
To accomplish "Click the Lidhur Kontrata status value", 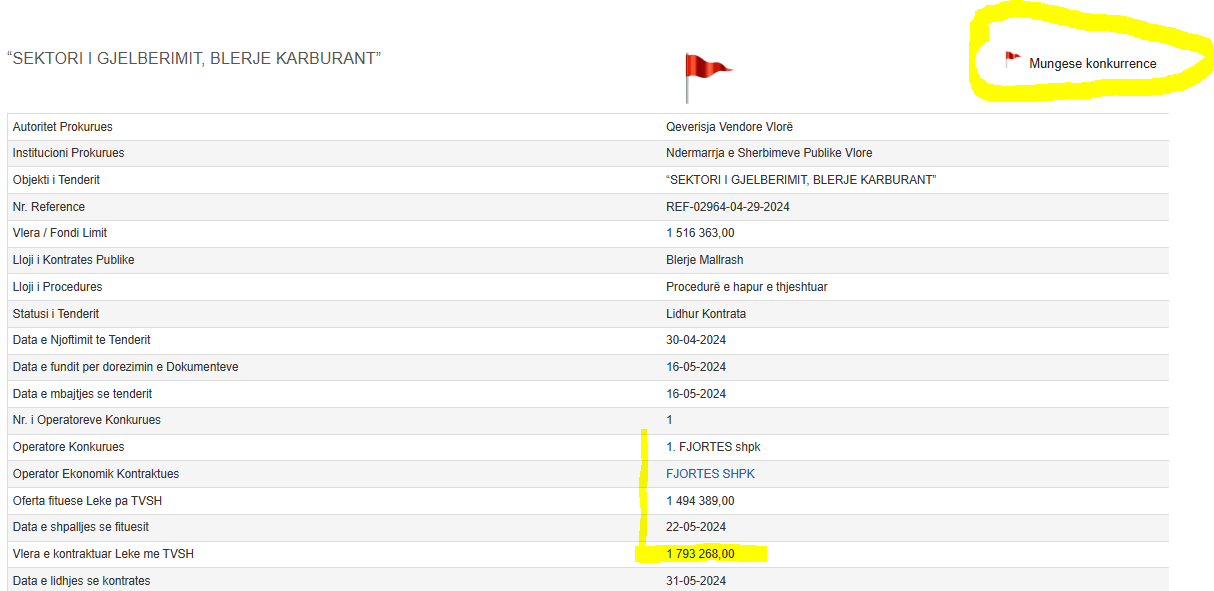I will pyautogui.click(x=706, y=314).
